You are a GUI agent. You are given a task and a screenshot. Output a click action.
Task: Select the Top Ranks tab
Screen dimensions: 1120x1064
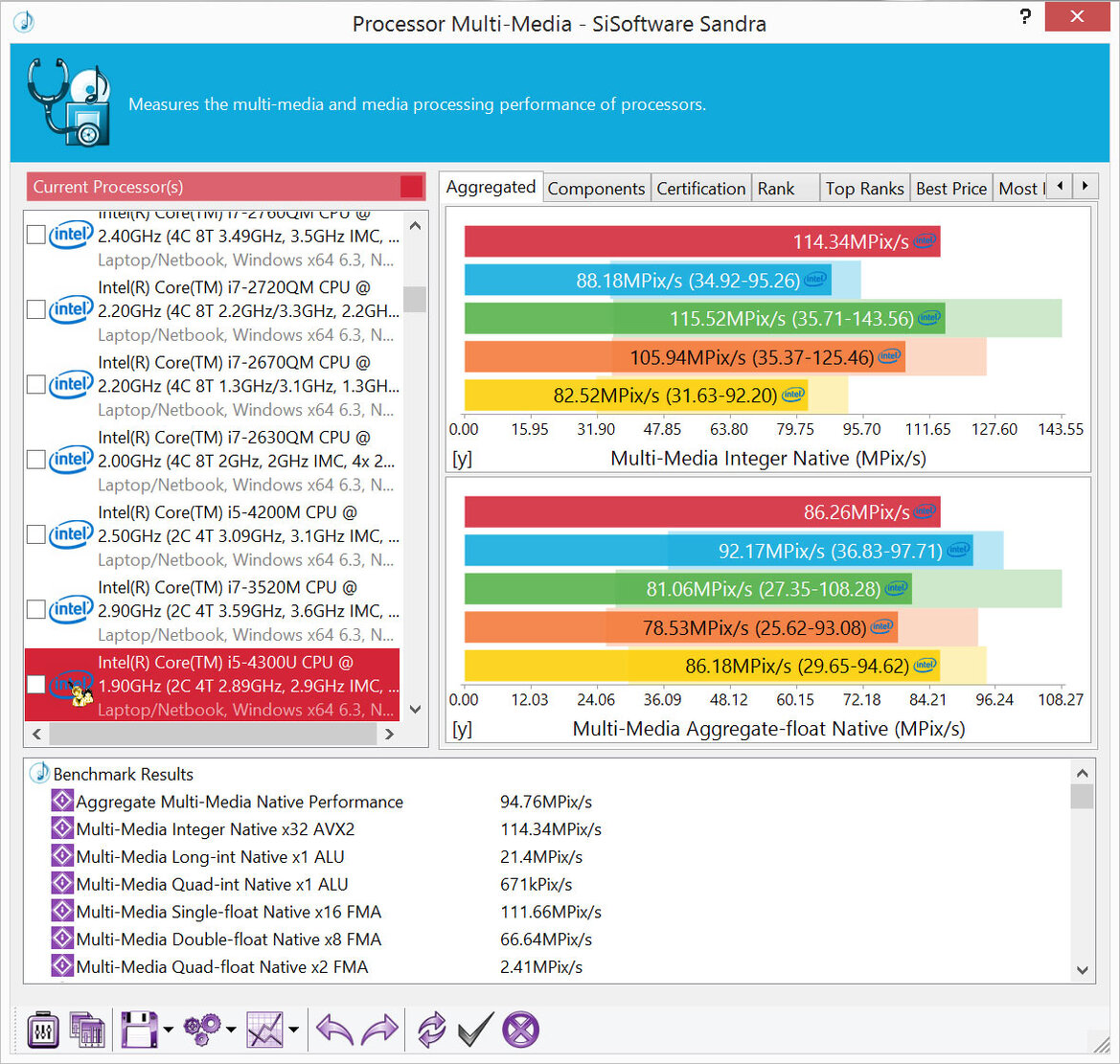pos(865,189)
